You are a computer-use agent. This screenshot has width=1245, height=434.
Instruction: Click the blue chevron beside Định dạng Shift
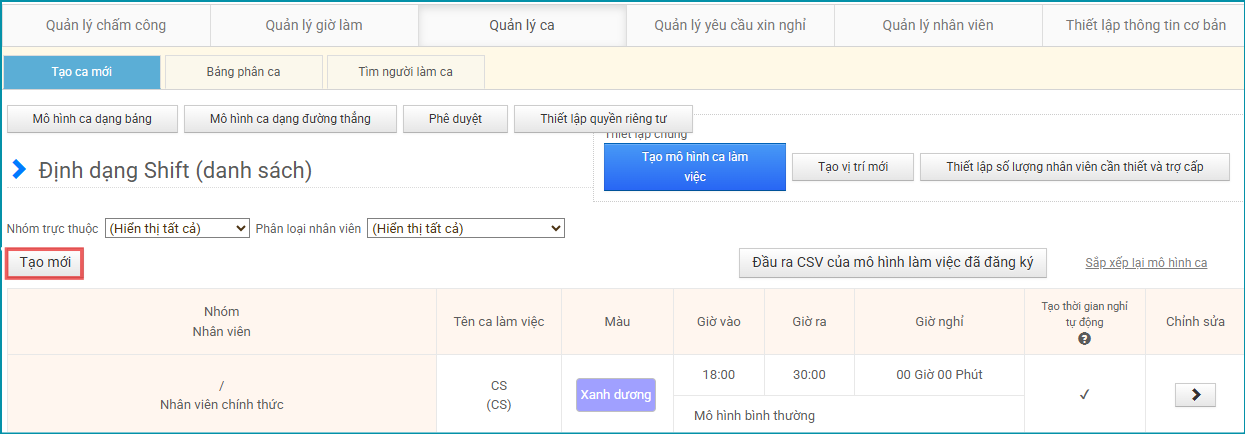19,171
